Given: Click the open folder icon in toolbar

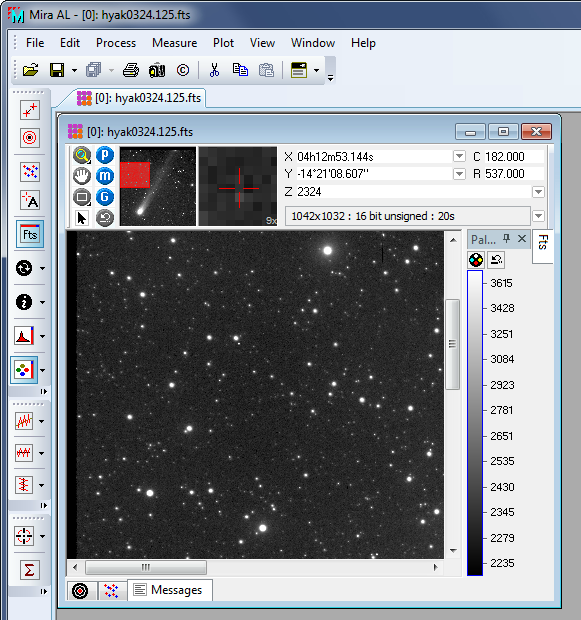Looking at the screenshot, I should [x=30, y=70].
